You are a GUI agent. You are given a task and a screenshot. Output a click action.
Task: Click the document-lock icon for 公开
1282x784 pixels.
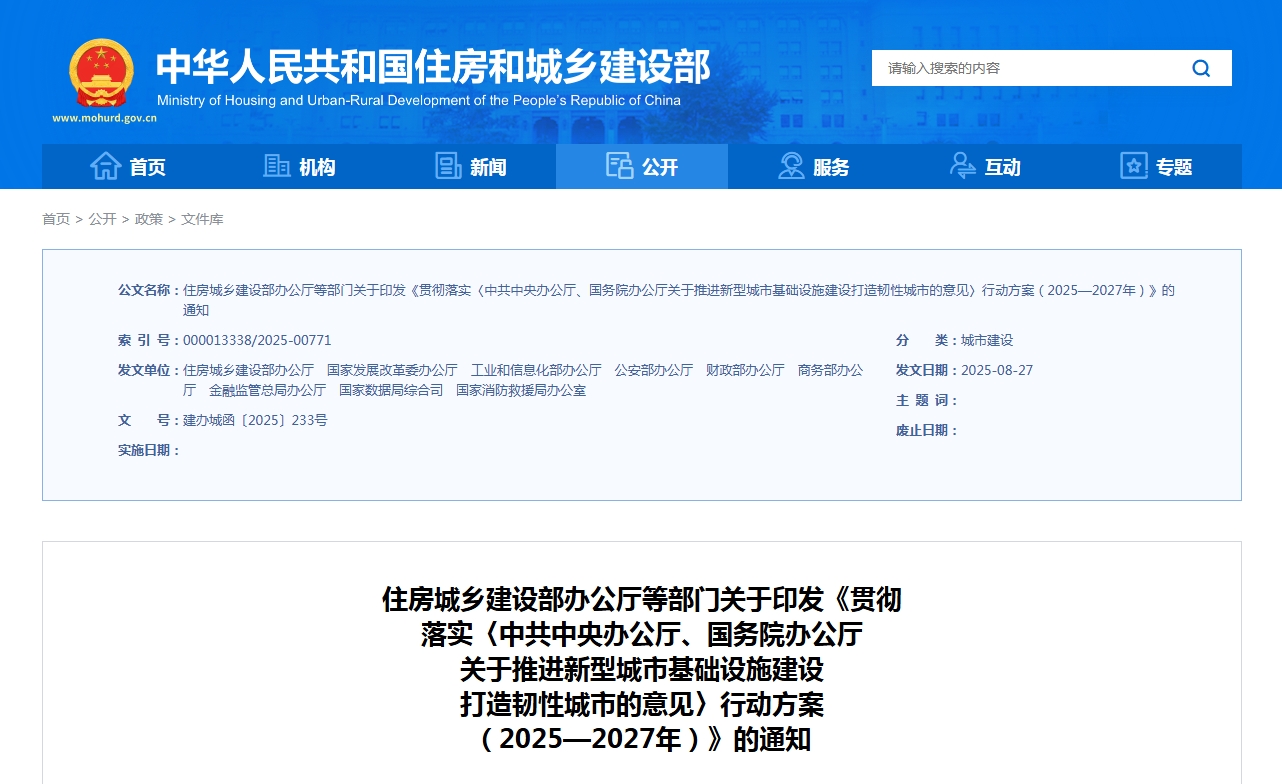pyautogui.click(x=619, y=166)
